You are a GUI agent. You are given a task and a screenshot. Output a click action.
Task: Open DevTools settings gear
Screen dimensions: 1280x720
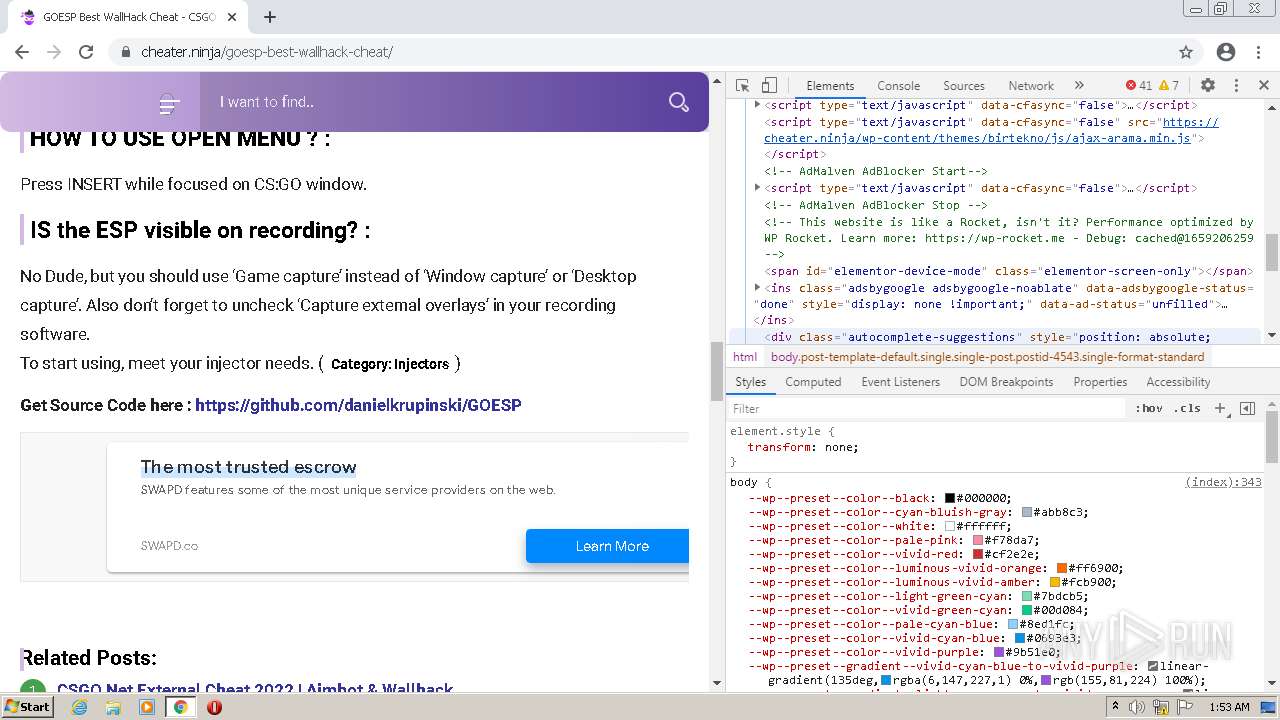[x=1208, y=86]
